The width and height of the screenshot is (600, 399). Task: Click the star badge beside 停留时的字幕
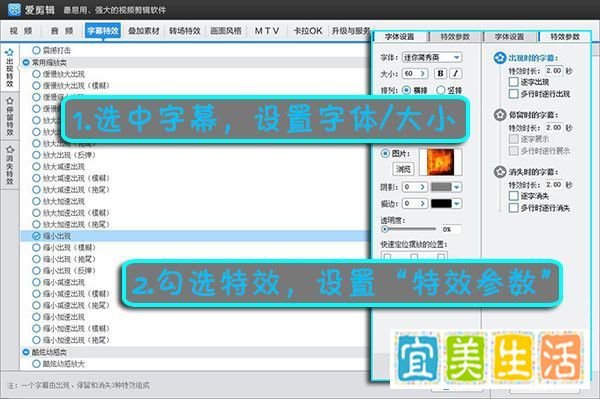pyautogui.click(x=500, y=115)
